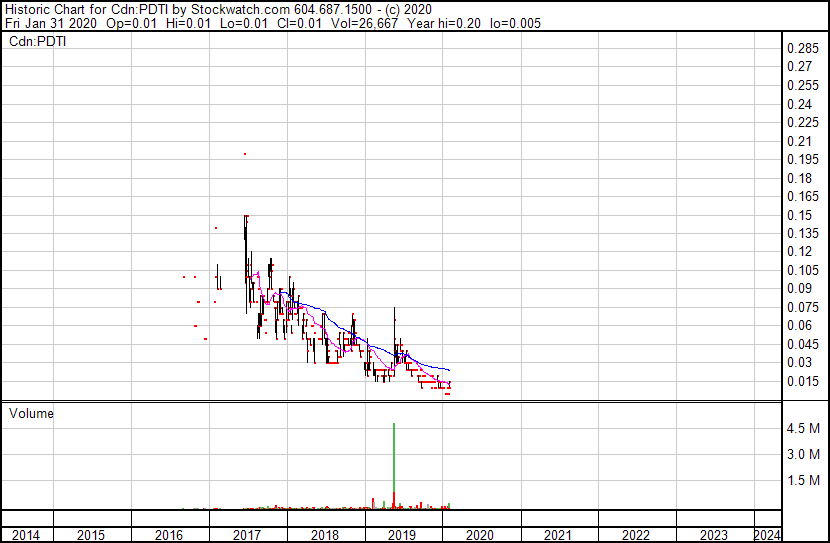Click the 4.5 M volume axis value
Screen dimensions: 830x543
point(803,428)
